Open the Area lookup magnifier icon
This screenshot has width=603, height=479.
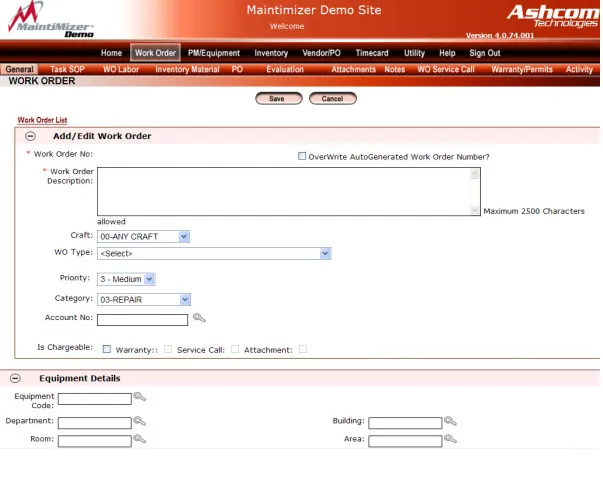tap(450, 439)
